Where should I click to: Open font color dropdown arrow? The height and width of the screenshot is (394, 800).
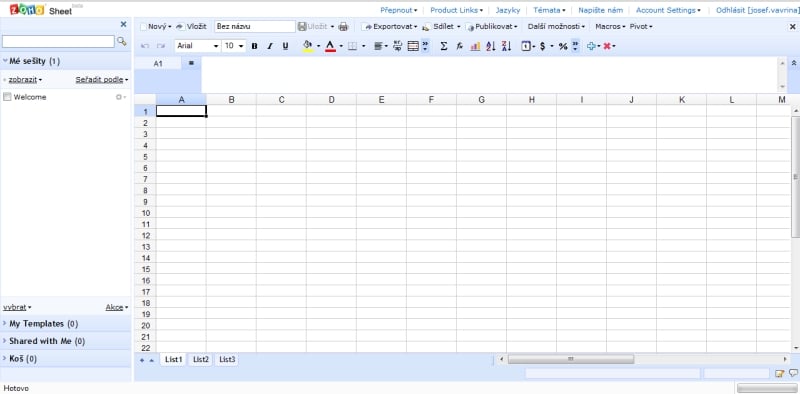(341, 46)
